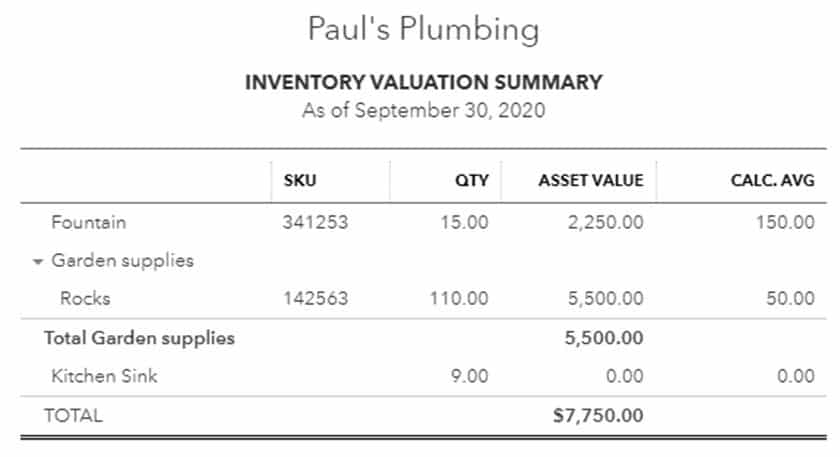The height and width of the screenshot is (457, 840).
Task: Click the Rocks quantity 110.00
Action: coord(459,298)
